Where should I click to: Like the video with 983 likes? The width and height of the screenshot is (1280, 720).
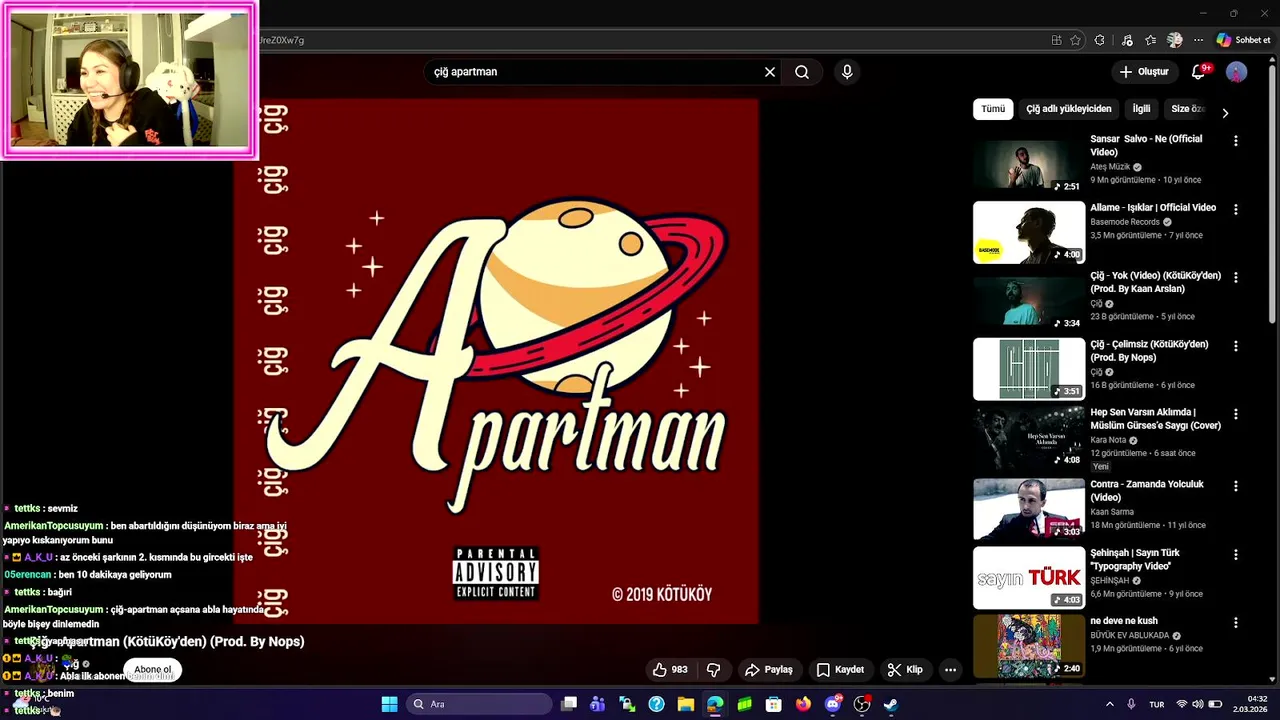point(671,670)
